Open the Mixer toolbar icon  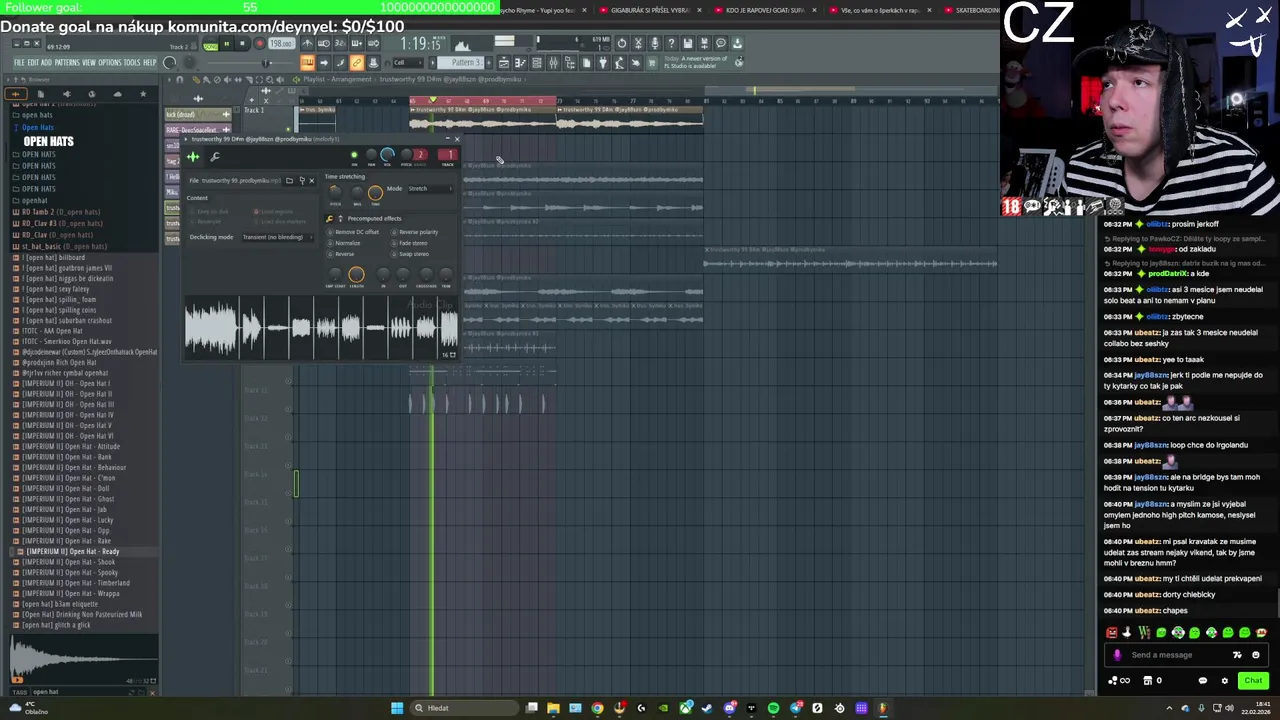click(x=553, y=63)
